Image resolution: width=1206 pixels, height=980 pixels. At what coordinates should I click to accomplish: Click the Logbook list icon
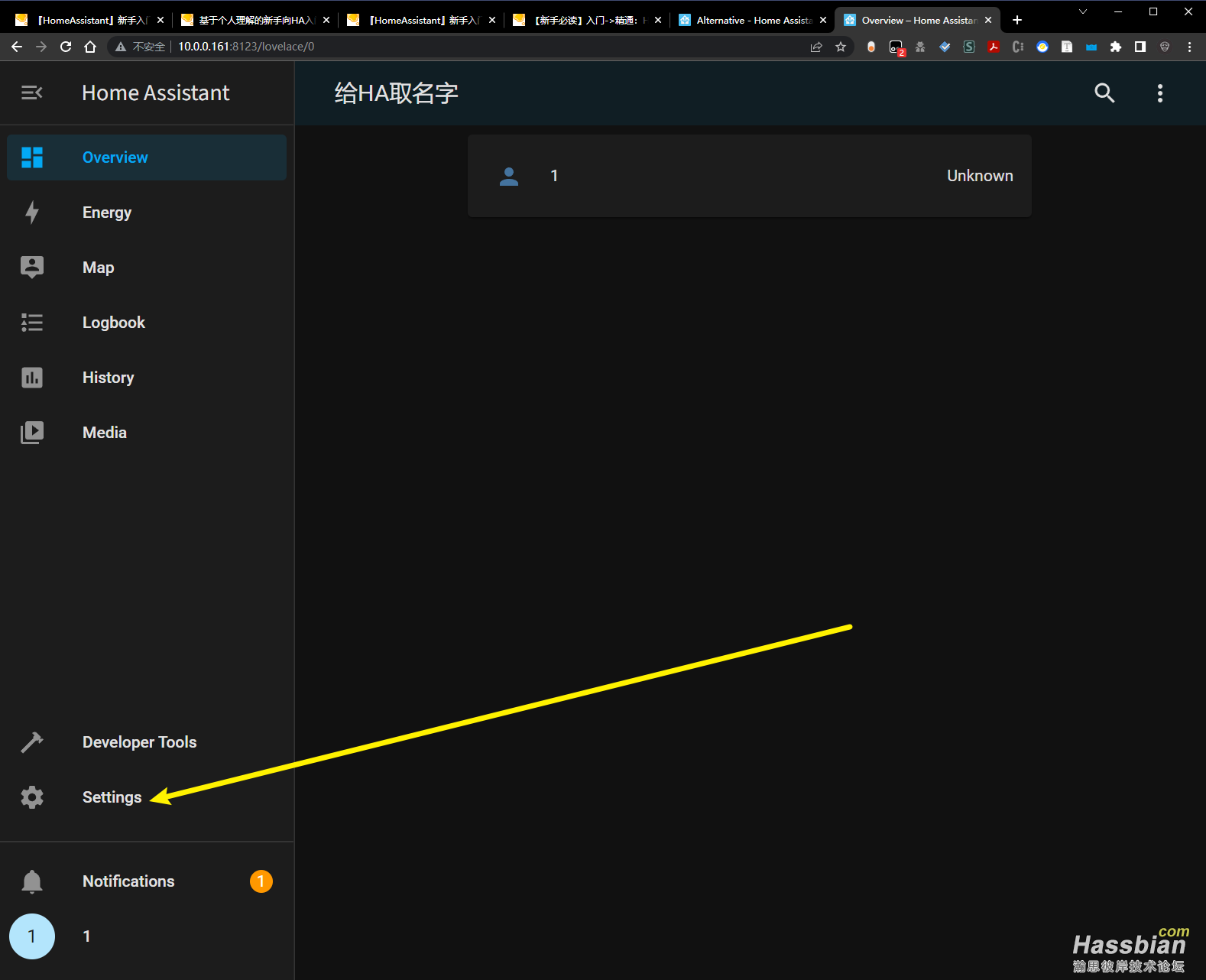pyautogui.click(x=32, y=323)
